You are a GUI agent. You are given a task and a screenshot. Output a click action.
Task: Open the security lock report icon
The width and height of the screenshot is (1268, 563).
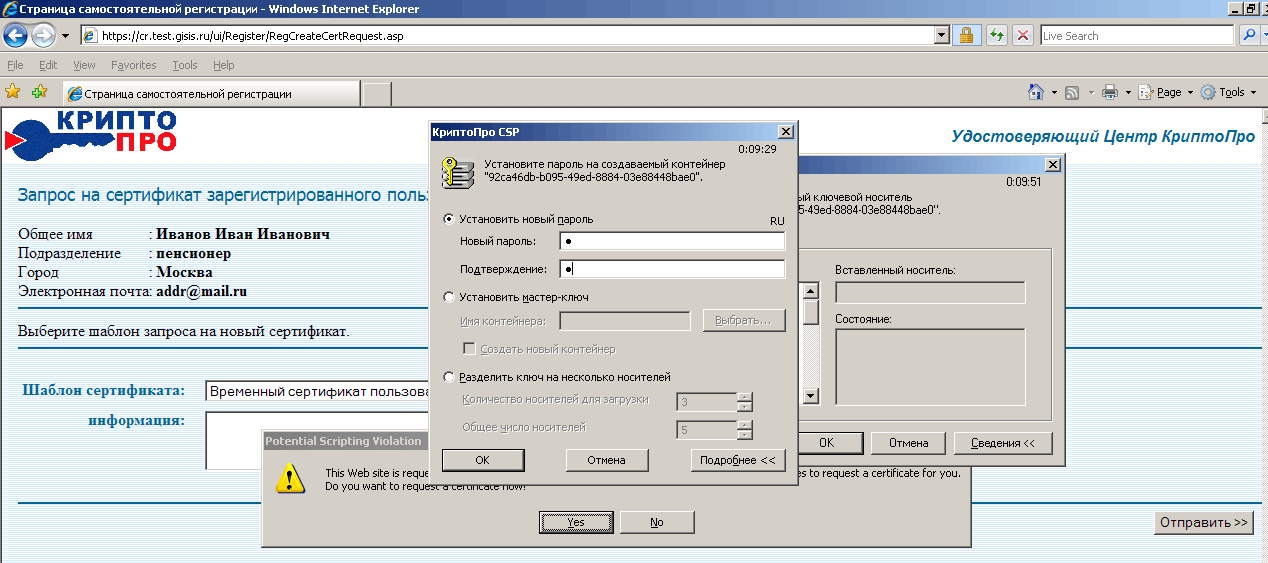pos(966,35)
